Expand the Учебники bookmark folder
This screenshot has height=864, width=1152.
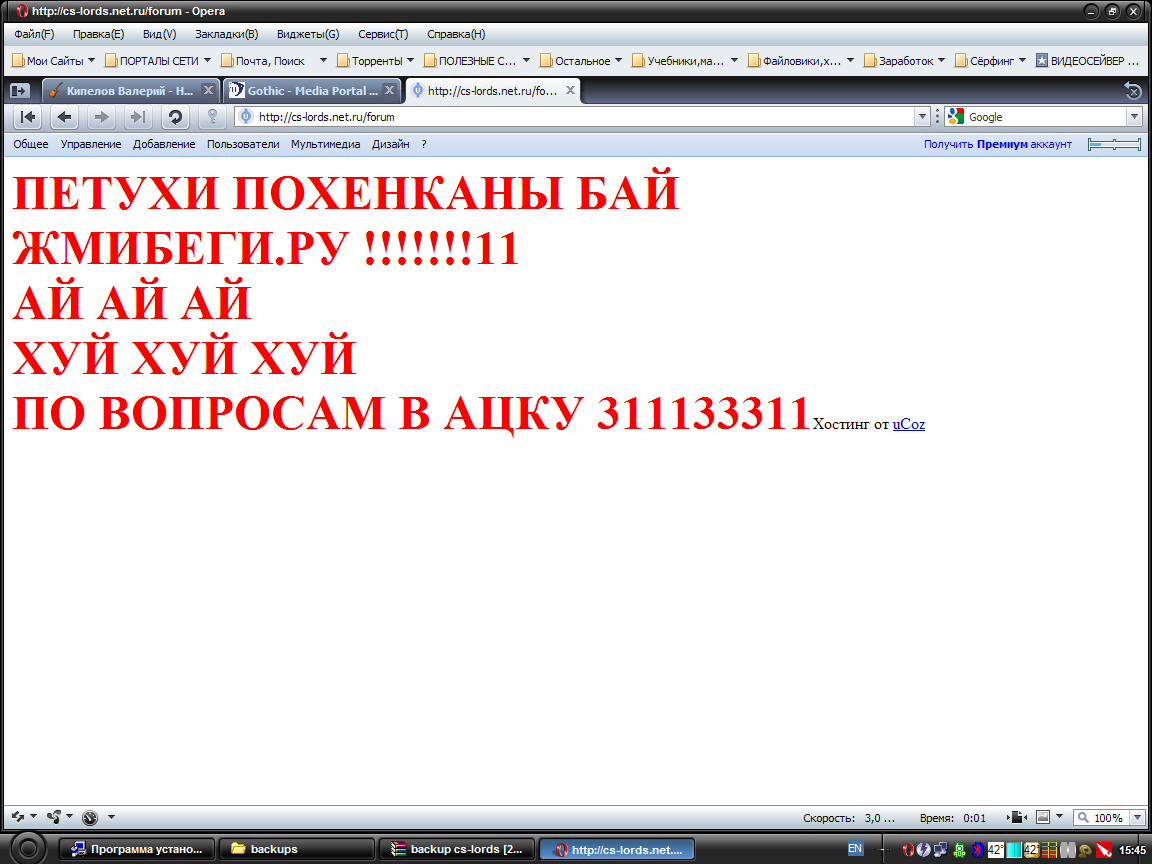pyautogui.click(x=685, y=61)
